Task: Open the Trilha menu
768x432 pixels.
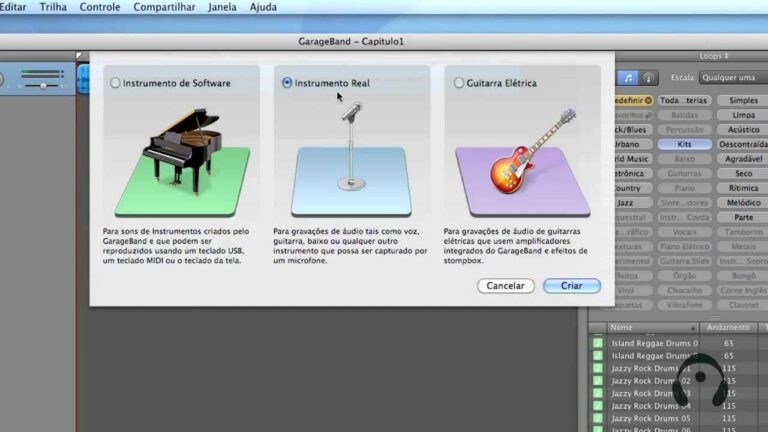Action: coord(53,7)
